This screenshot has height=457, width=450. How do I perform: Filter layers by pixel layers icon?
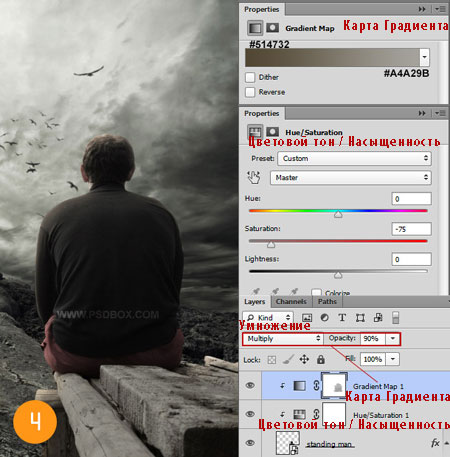307,318
